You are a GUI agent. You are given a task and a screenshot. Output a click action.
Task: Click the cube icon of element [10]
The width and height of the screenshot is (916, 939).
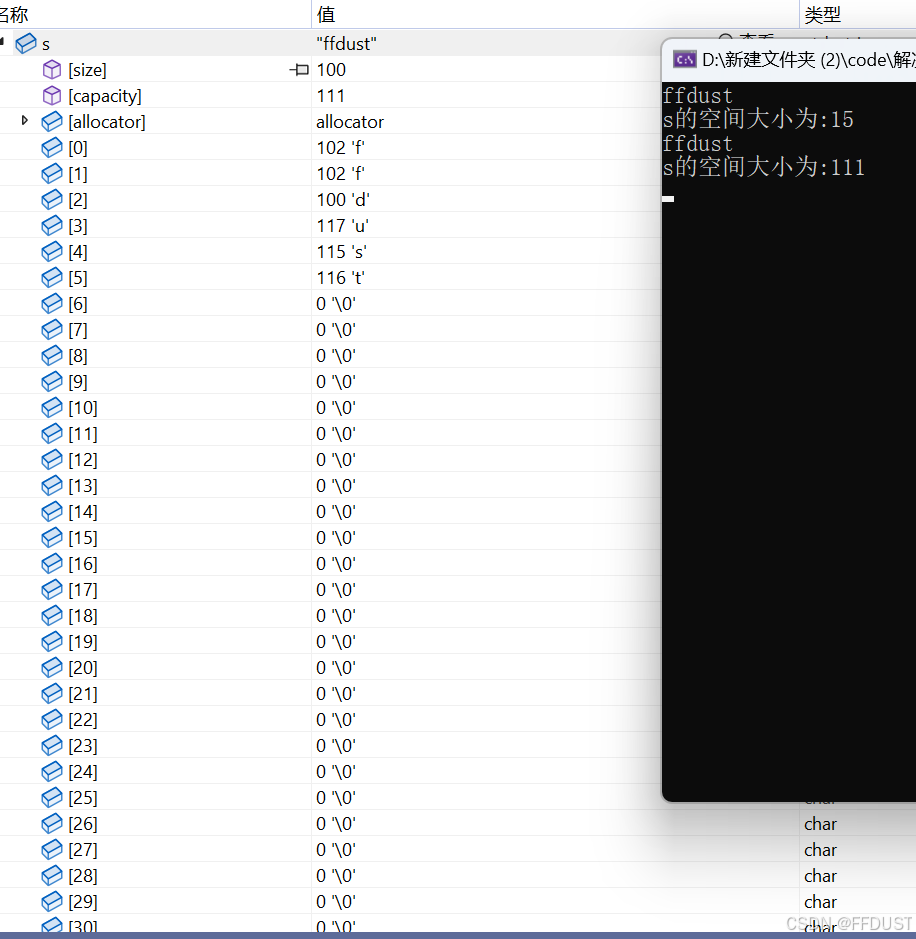tap(52, 408)
